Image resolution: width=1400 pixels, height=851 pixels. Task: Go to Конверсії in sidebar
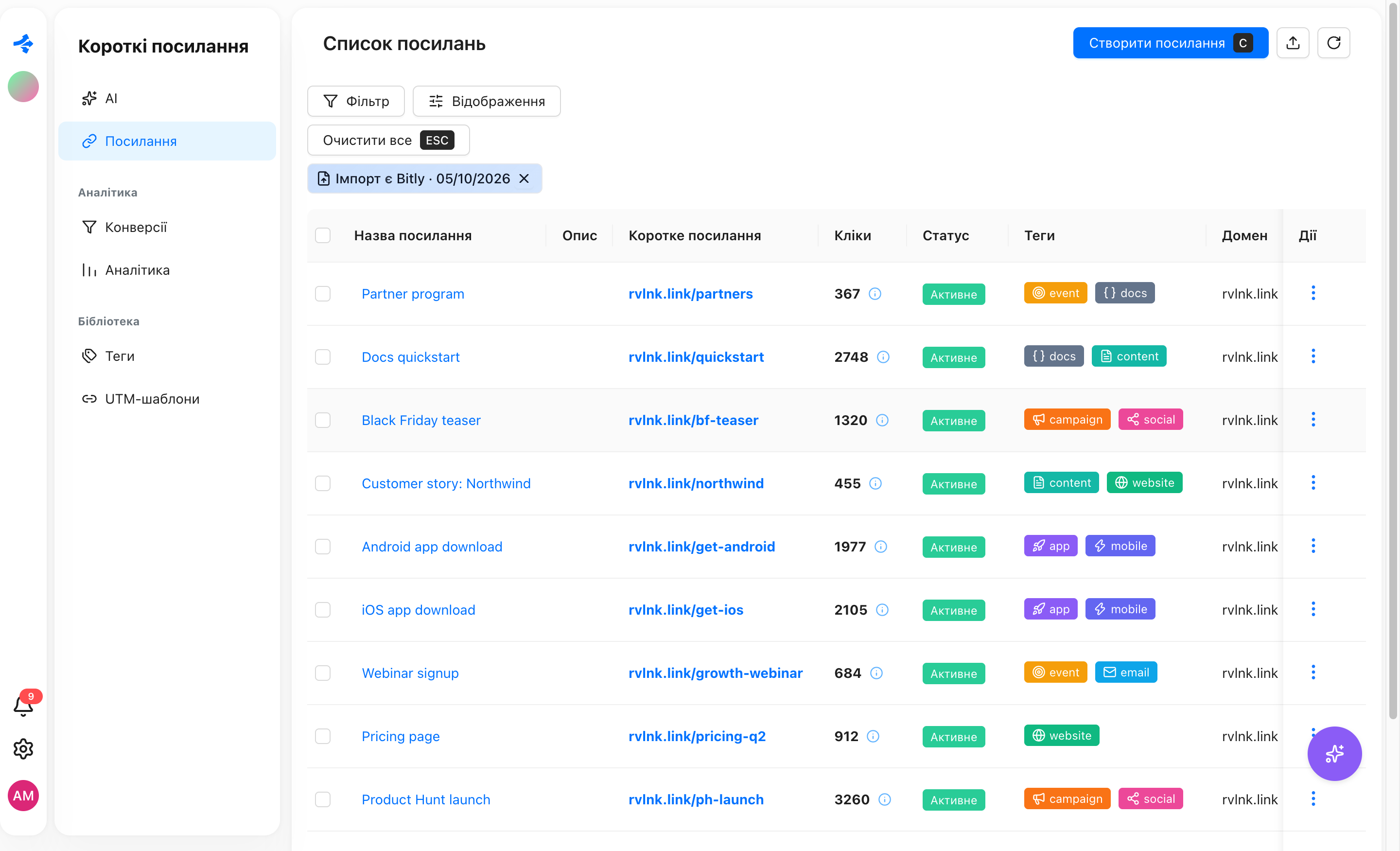pos(167,228)
